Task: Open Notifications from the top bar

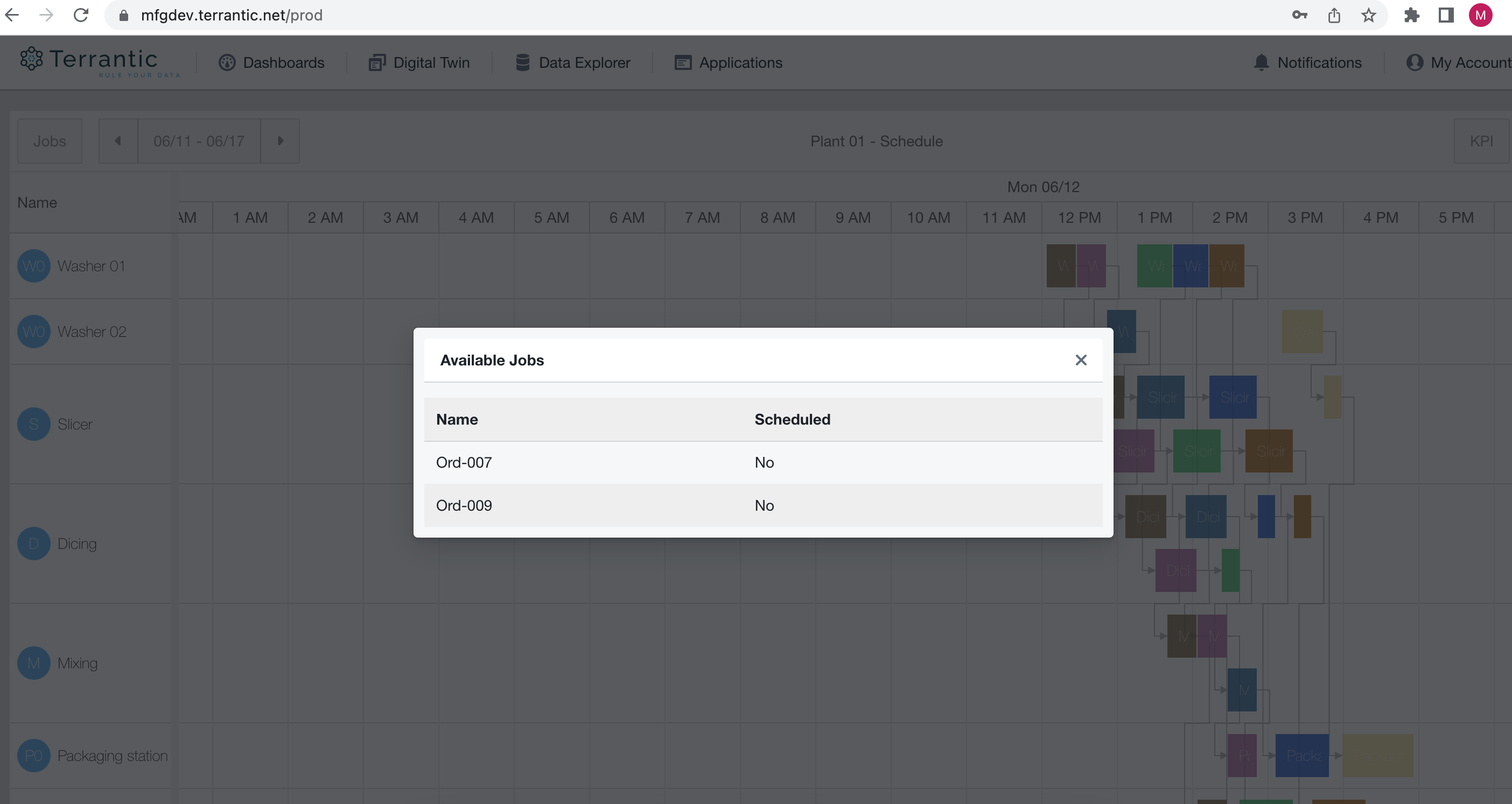Action: coord(1307,63)
